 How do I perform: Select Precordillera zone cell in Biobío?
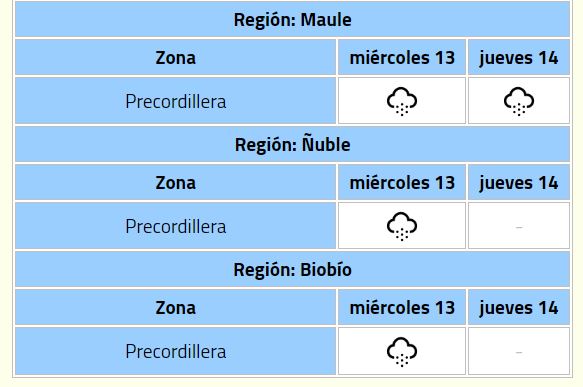click(x=175, y=351)
